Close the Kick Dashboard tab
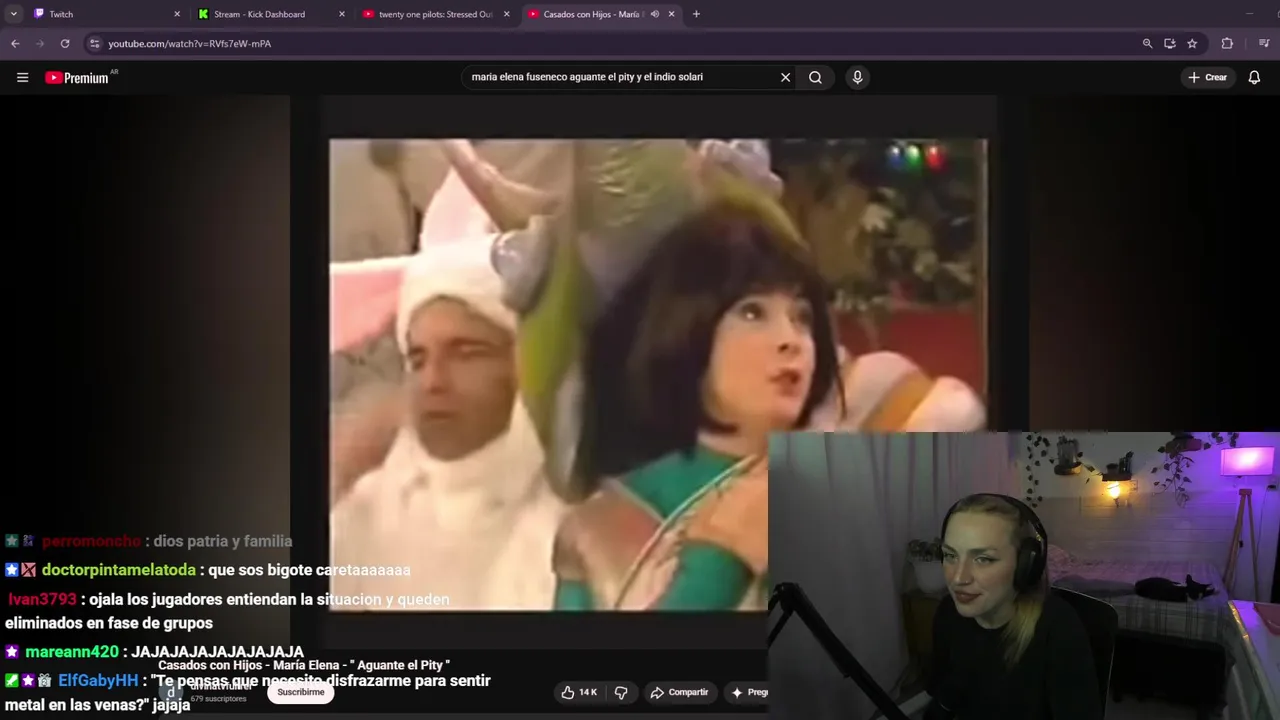Image resolution: width=1280 pixels, height=720 pixels. [342, 14]
